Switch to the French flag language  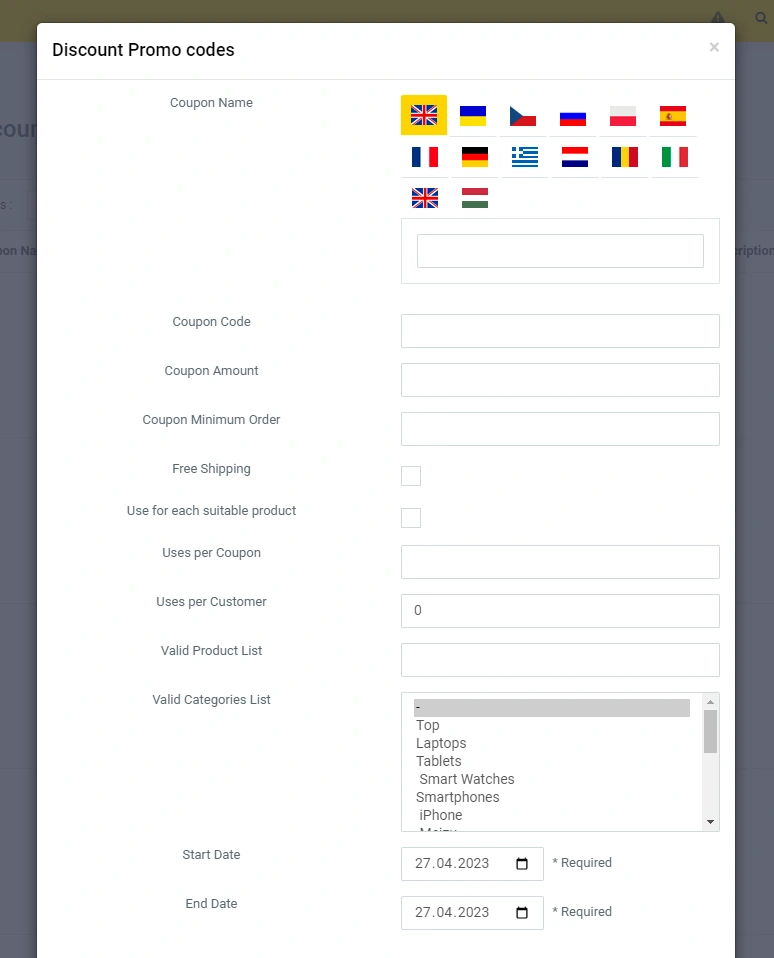pyautogui.click(x=424, y=157)
